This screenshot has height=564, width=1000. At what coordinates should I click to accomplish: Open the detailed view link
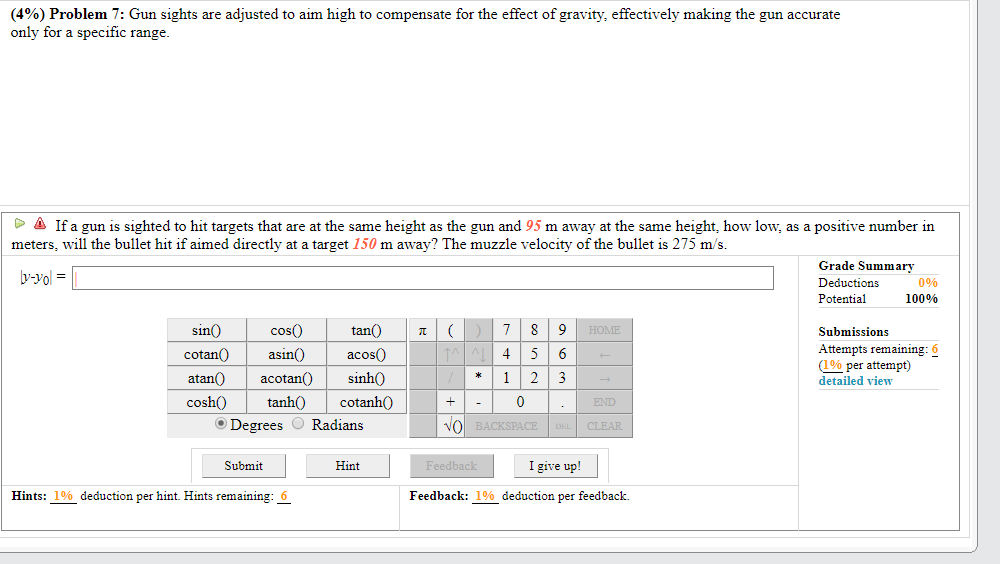[855, 381]
